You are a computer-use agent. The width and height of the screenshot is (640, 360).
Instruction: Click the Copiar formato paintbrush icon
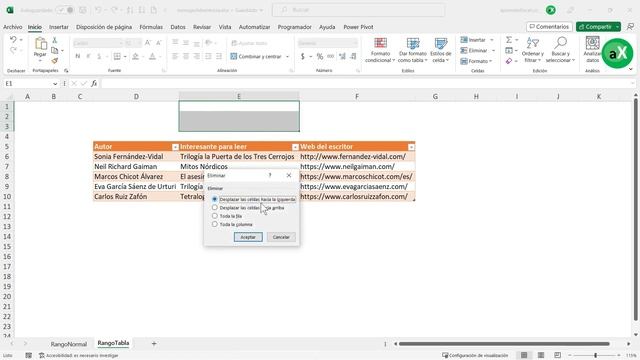tap(55, 61)
